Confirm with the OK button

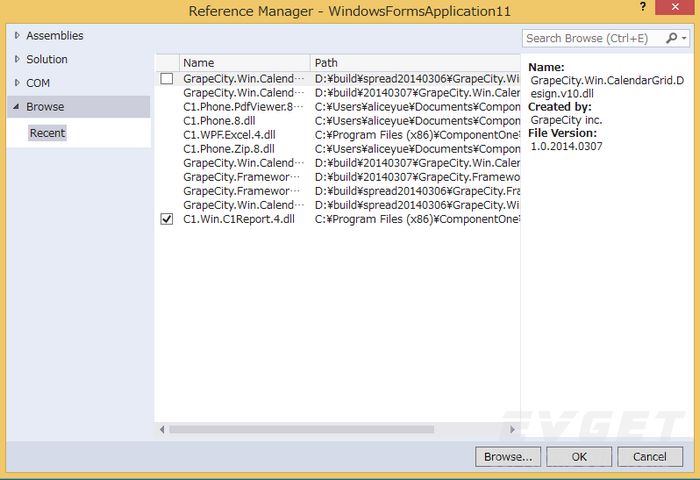pos(579,457)
